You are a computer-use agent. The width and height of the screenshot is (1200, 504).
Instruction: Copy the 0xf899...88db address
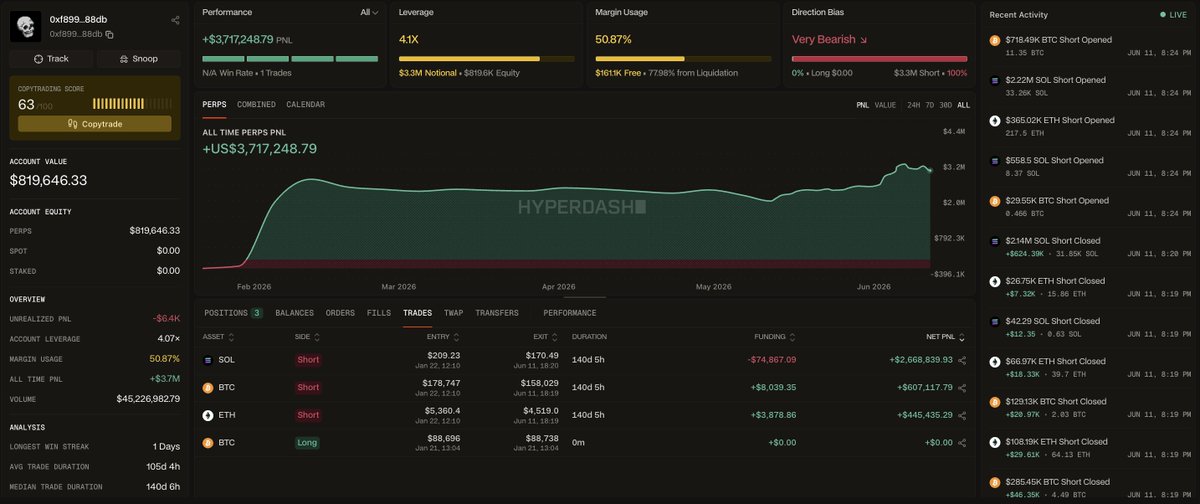tap(109, 34)
